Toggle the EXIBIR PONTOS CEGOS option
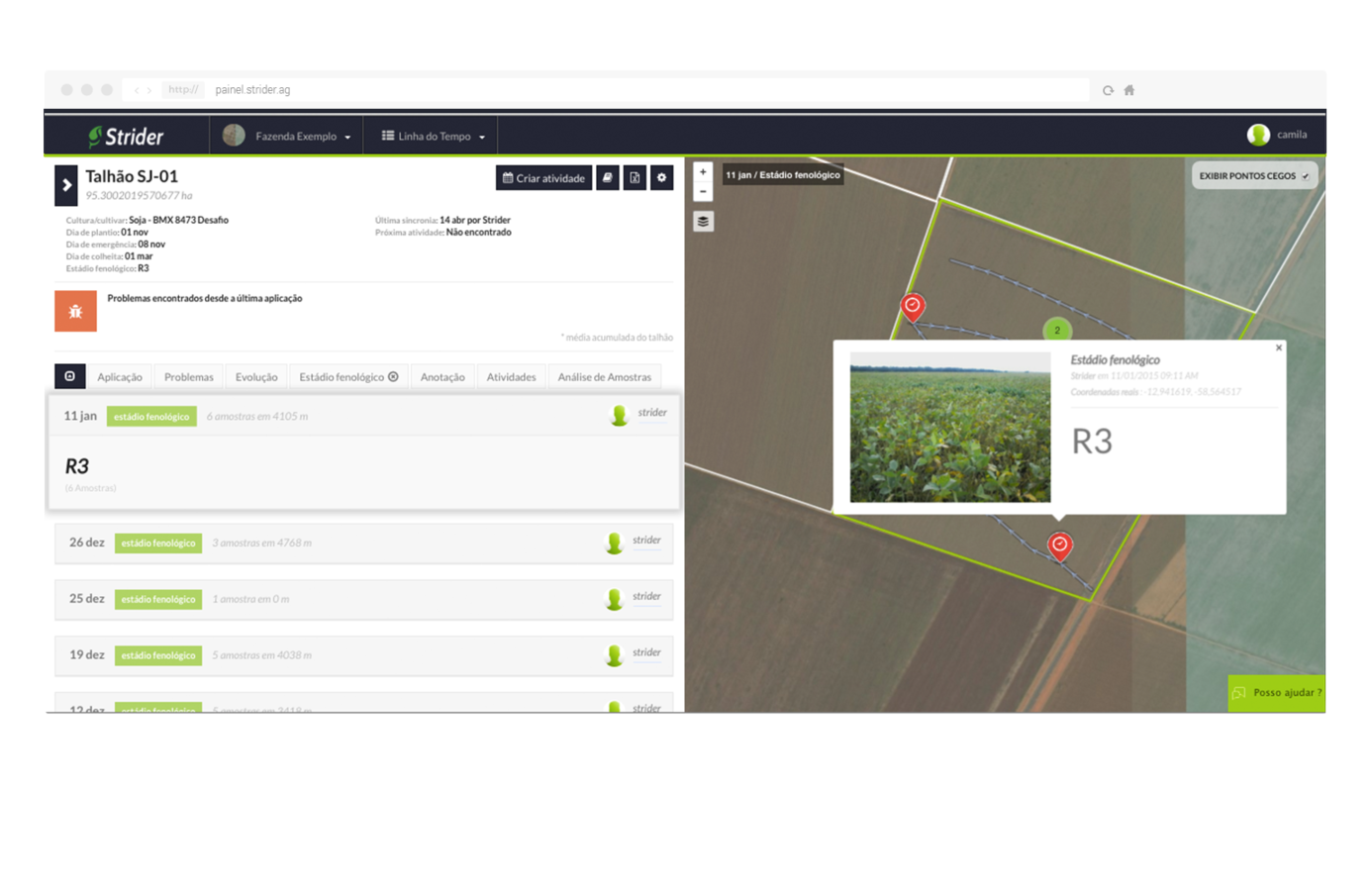 pos(1254,175)
